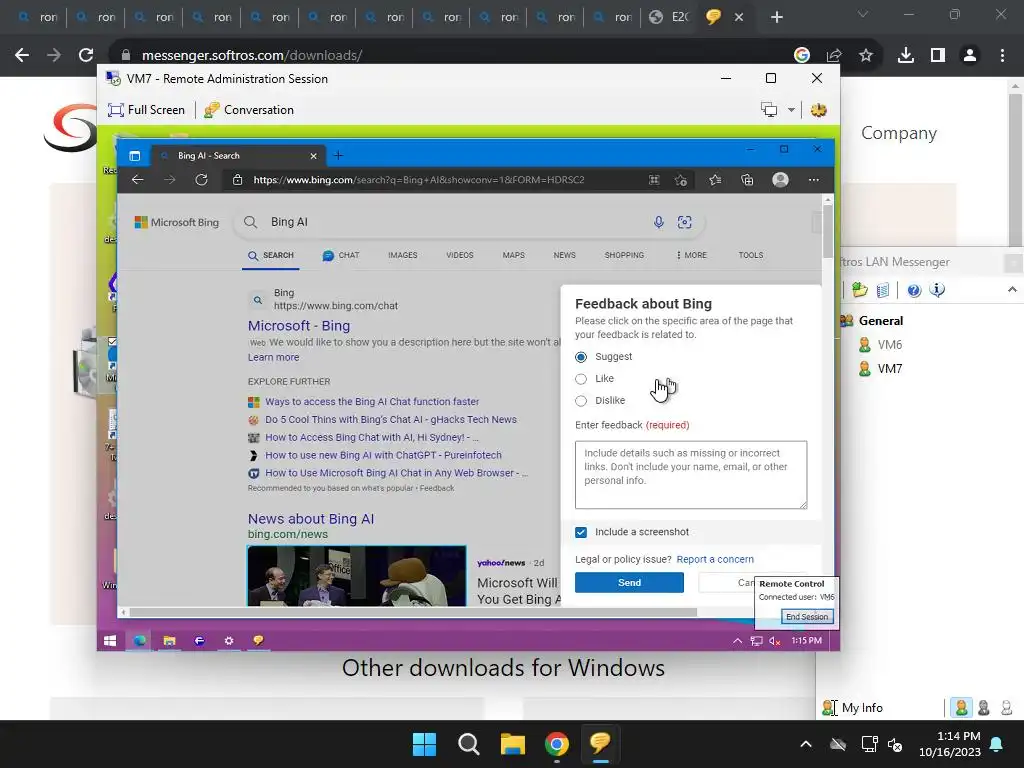The height and width of the screenshot is (768, 1024).
Task: Switch to Bing SHOPPING tab
Action: coord(624,255)
